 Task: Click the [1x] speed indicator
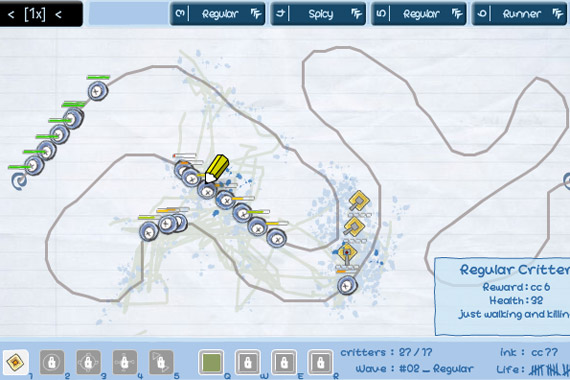coord(35,14)
